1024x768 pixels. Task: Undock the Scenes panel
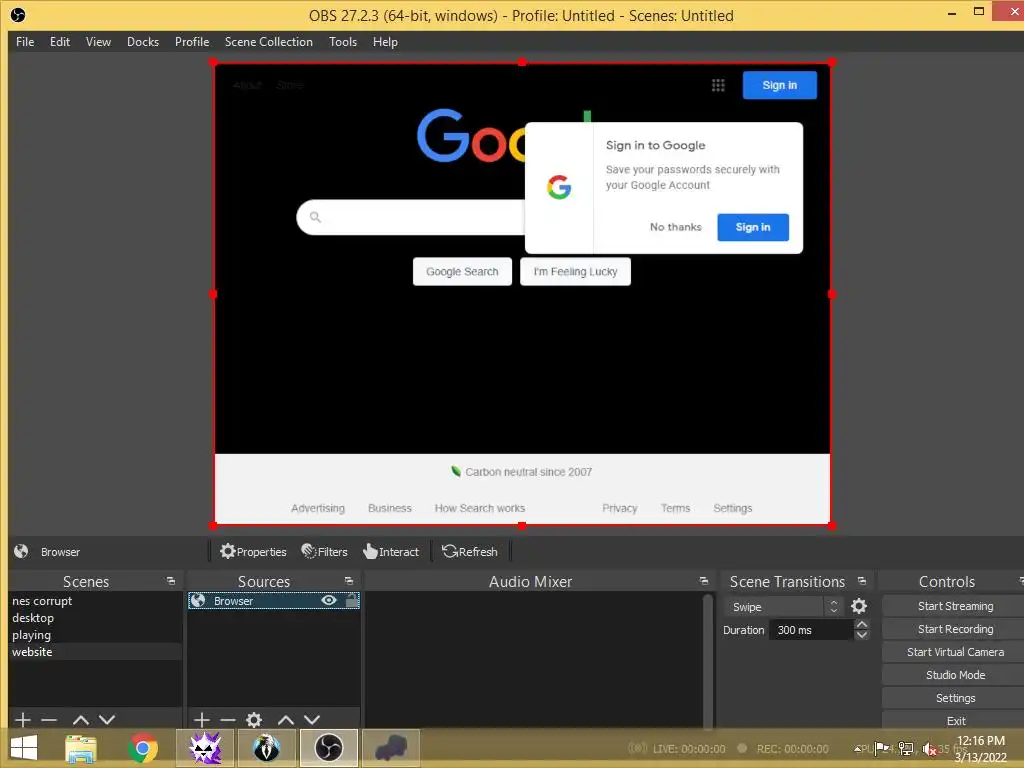coord(171,581)
